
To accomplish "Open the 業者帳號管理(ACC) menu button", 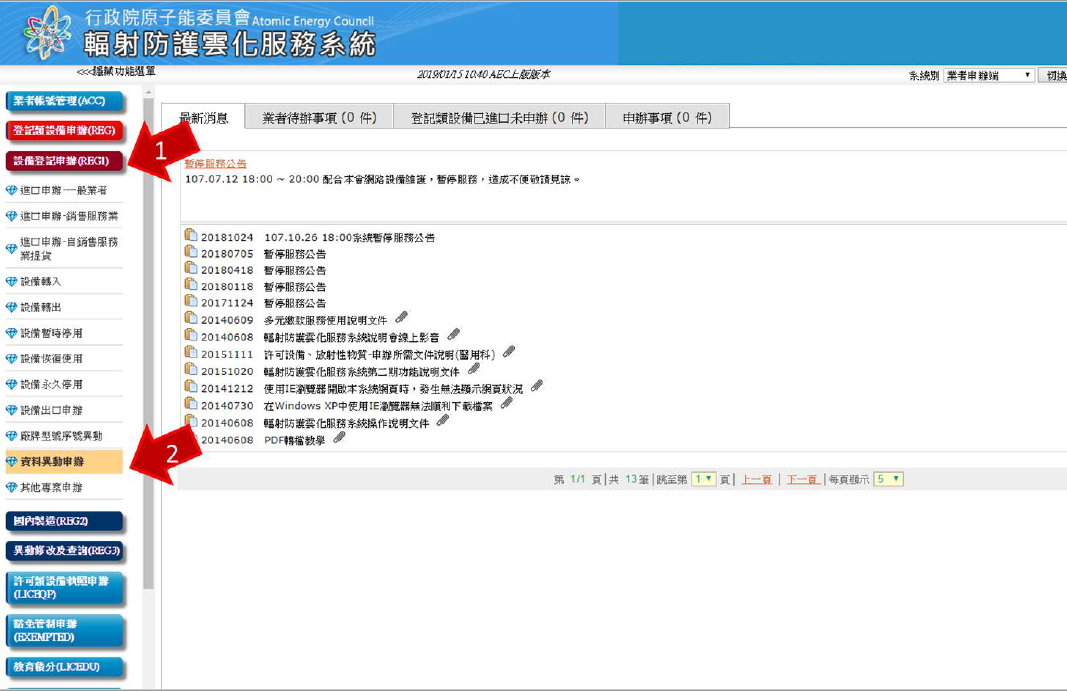I will click(x=64, y=101).
